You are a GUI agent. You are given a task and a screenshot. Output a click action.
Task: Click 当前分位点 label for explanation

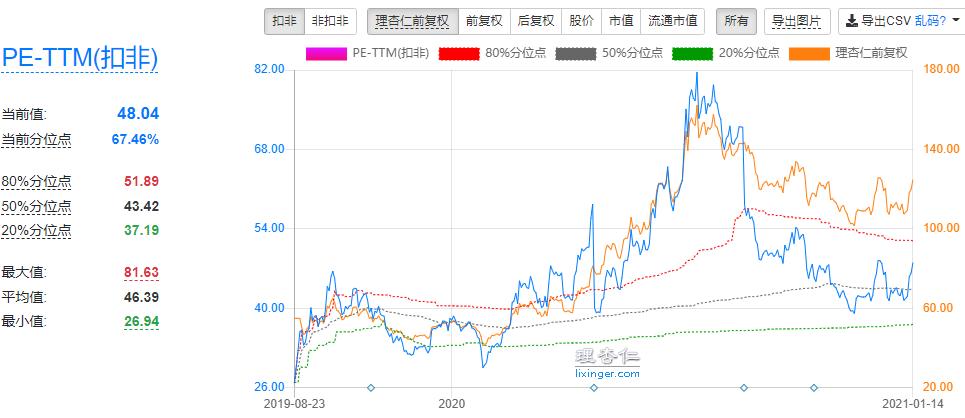point(36,140)
